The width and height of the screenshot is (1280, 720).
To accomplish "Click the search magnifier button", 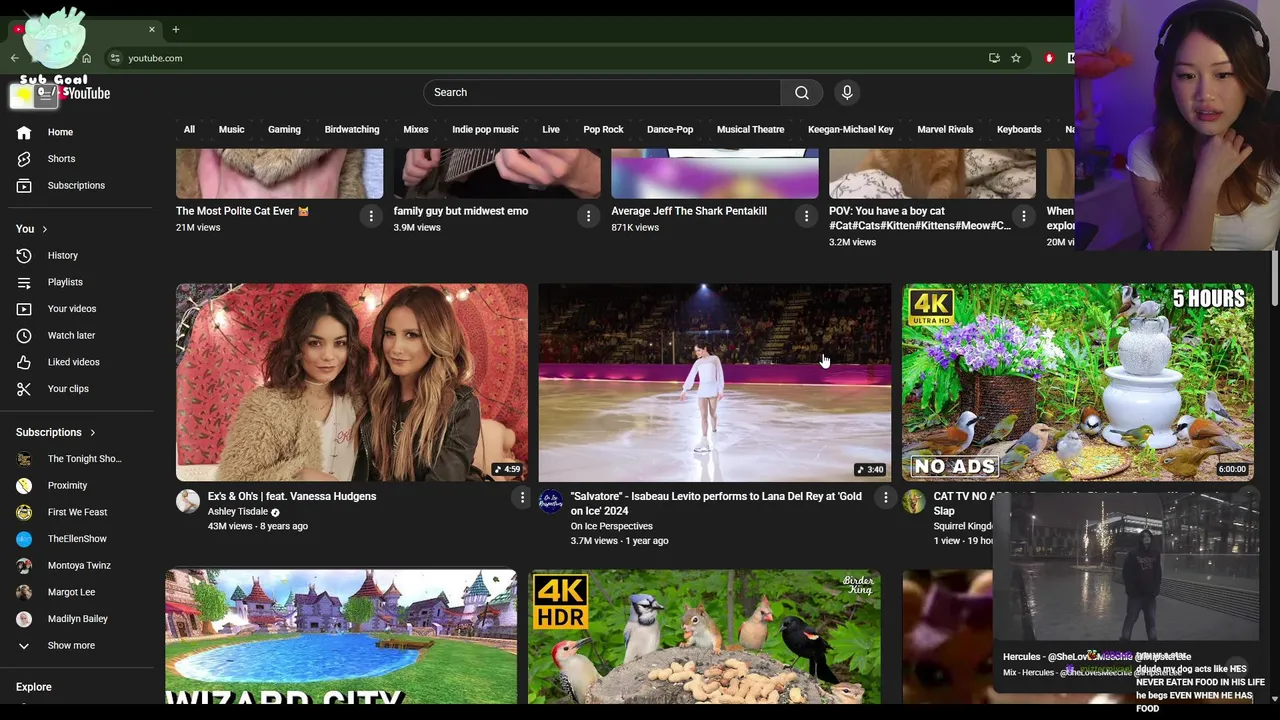I will click(x=802, y=93).
